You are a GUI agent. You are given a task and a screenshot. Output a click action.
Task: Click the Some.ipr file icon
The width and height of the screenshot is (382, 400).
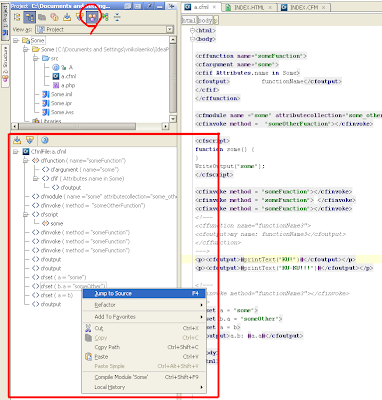pos(46,103)
